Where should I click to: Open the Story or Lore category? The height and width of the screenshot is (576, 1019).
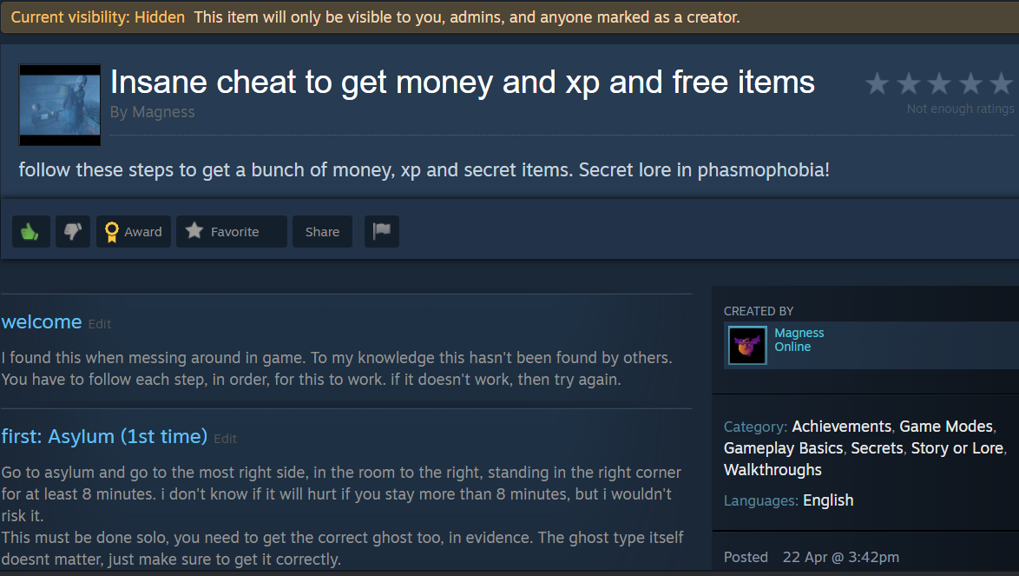[x=957, y=448]
